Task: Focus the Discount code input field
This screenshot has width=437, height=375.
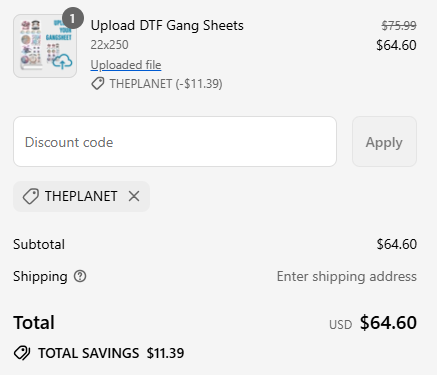Action: click(175, 142)
